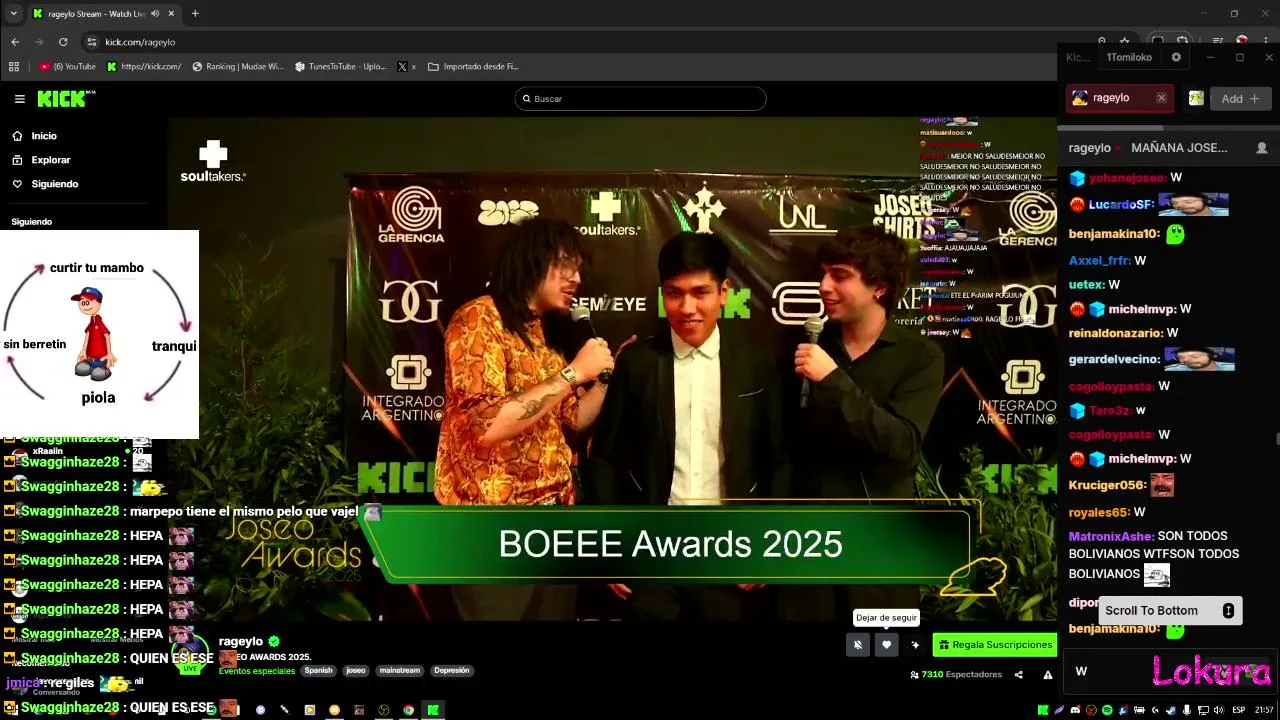Report stream with warning triangle icon
Viewport: 1280px width, 720px height.
tap(1048, 675)
